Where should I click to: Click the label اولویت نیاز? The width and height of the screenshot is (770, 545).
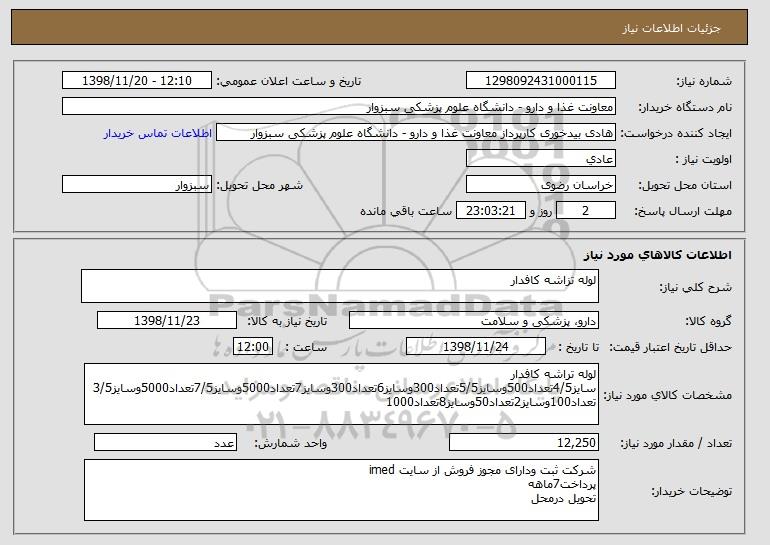[704, 160]
